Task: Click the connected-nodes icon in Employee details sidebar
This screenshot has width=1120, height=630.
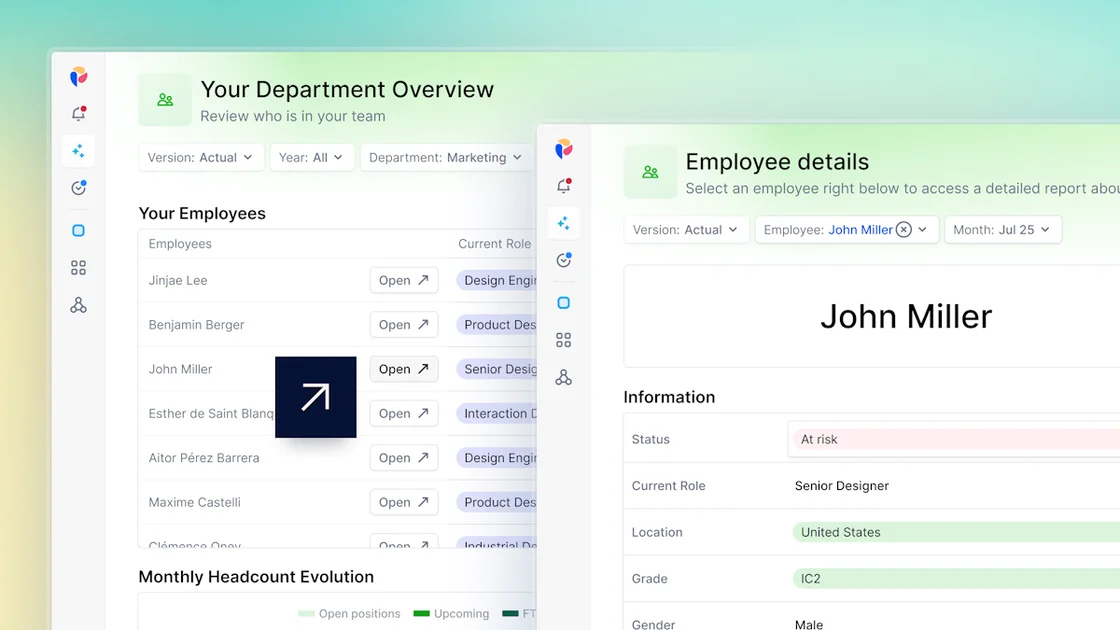Action: click(564, 378)
